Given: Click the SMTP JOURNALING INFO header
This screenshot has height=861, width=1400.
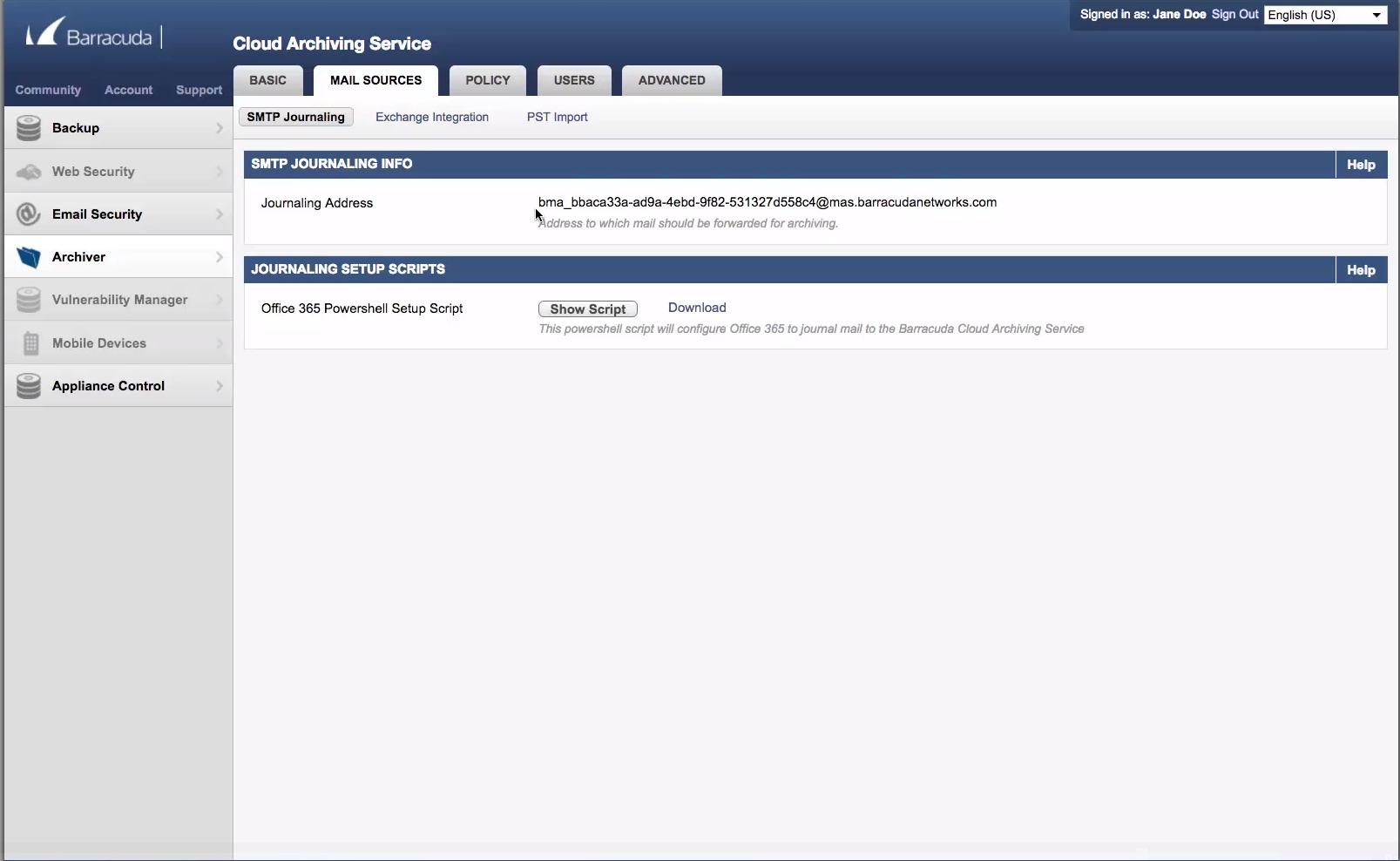Looking at the screenshot, I should click(x=332, y=164).
